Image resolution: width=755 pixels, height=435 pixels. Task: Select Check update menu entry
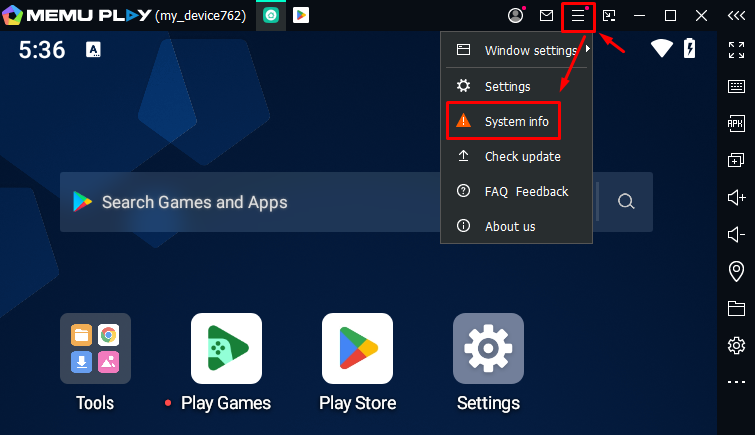(x=516, y=157)
